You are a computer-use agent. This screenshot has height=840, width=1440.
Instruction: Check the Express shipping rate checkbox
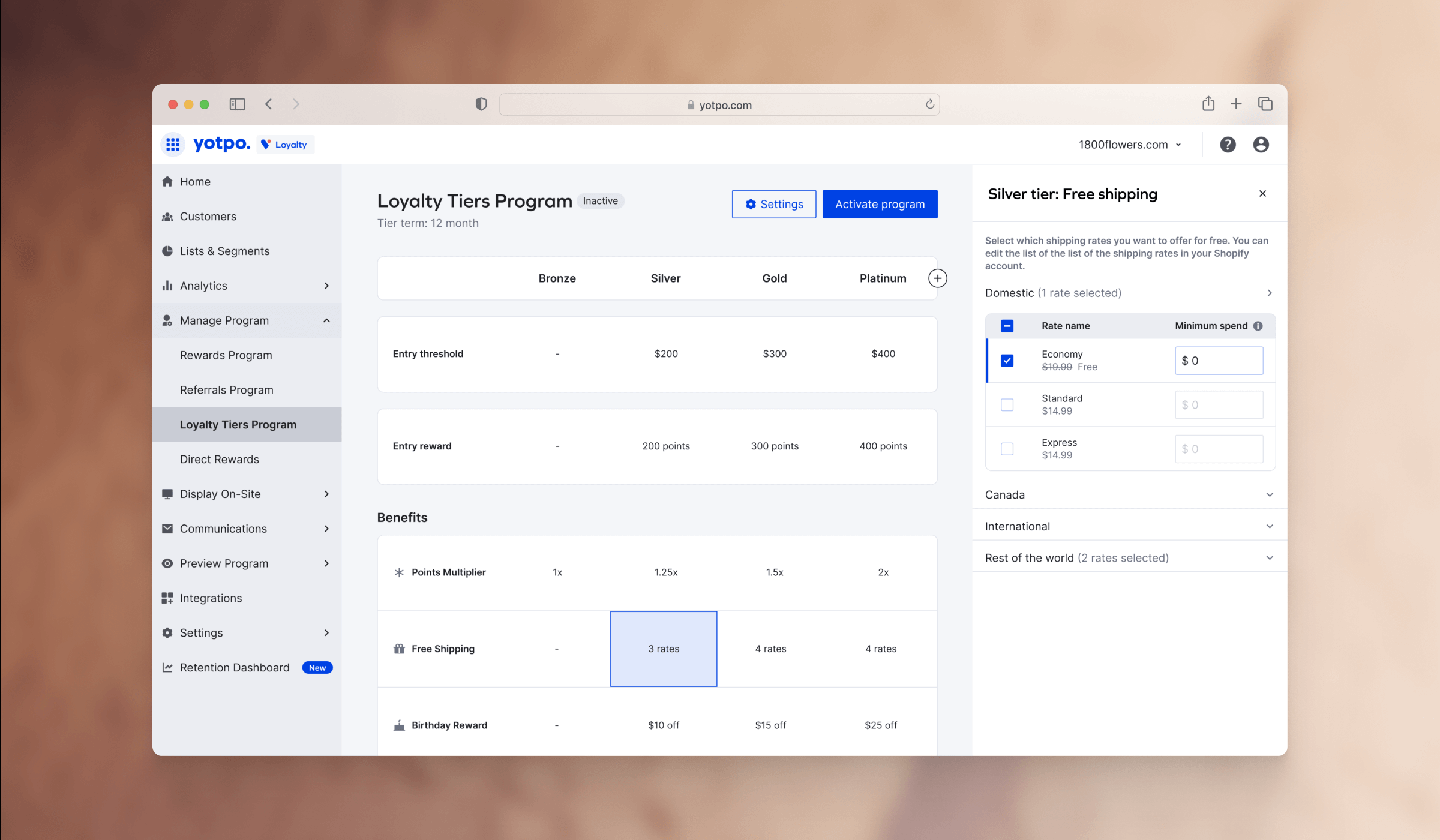tap(1006, 448)
